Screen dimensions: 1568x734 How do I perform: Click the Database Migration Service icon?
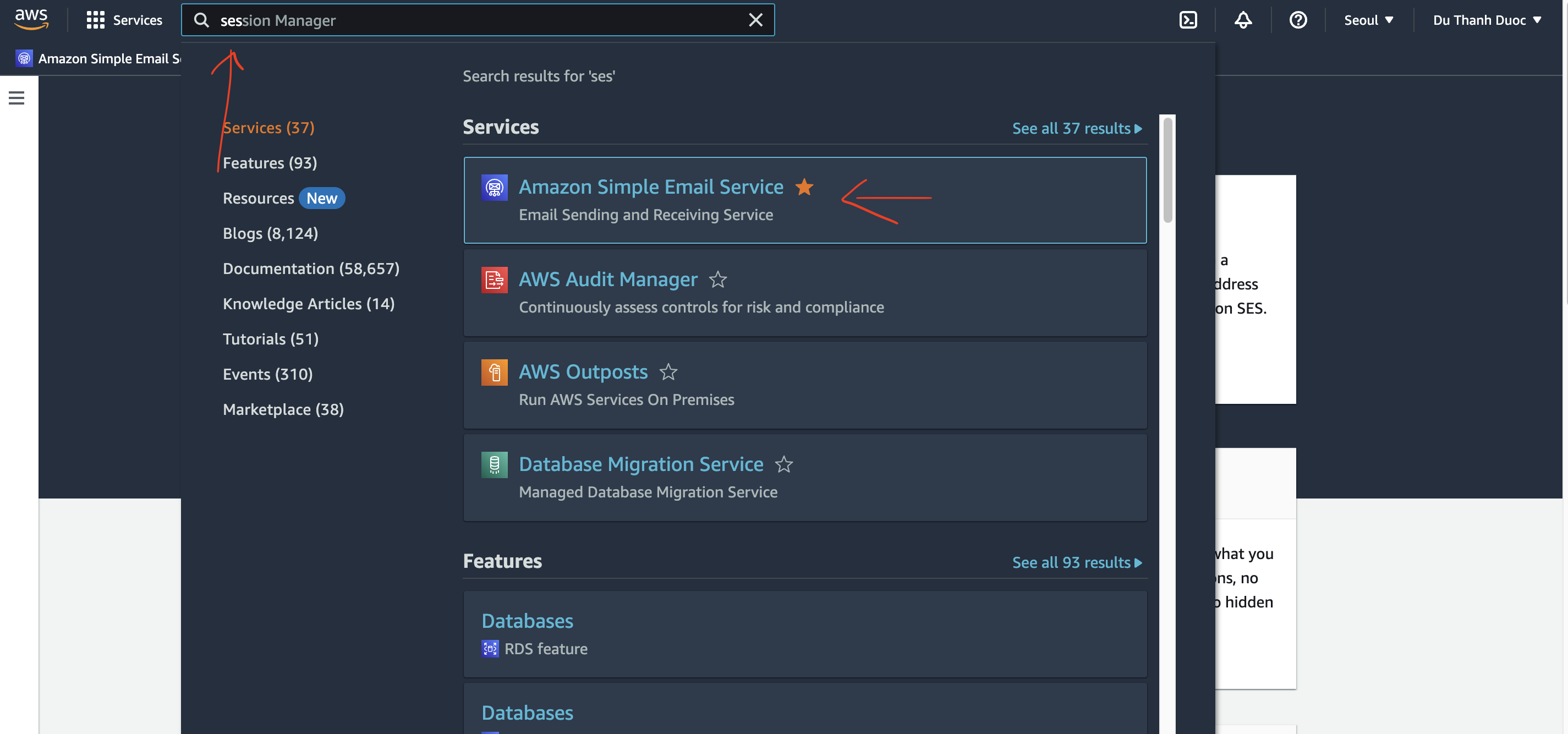494,465
